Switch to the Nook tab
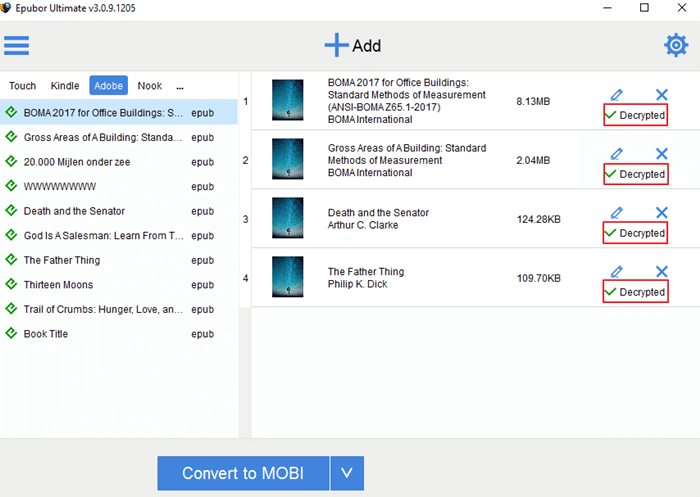 (150, 86)
